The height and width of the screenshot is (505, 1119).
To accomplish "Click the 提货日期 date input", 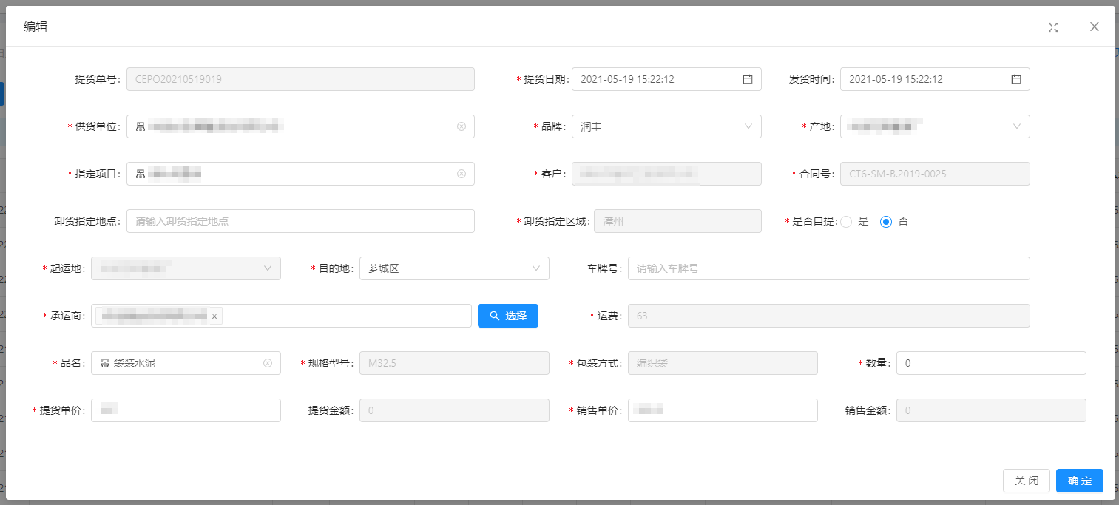I will (667, 79).
